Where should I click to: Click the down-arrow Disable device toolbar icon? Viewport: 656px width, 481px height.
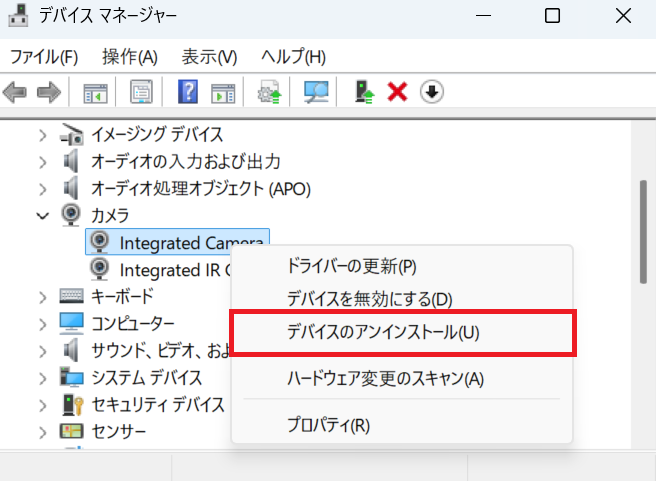(x=432, y=92)
